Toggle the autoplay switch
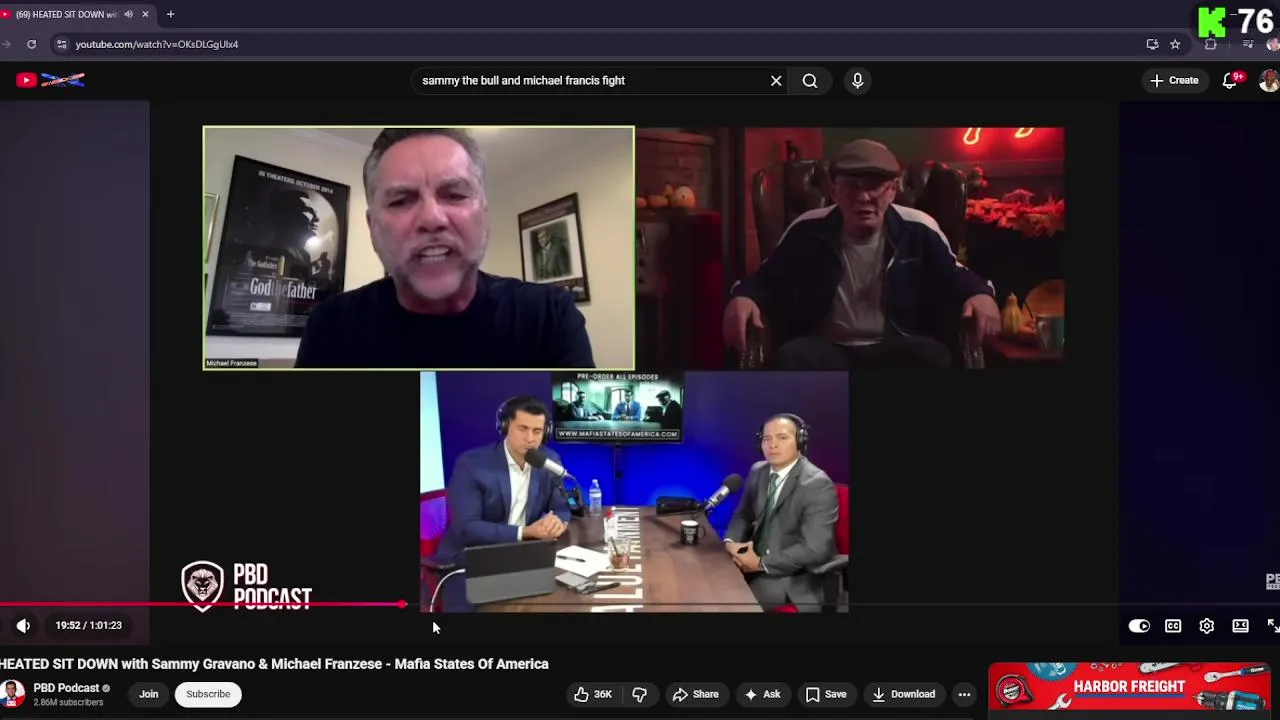 [1139, 626]
